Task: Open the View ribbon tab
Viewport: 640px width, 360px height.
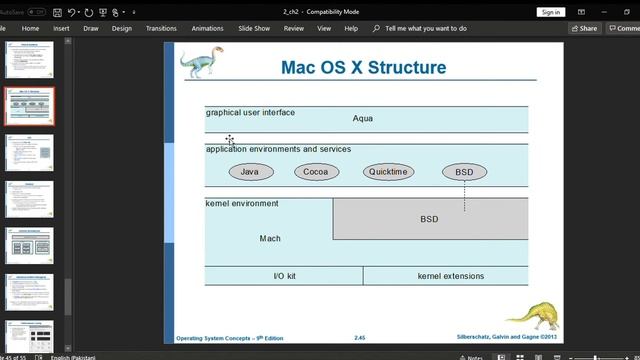Action: coord(324,29)
